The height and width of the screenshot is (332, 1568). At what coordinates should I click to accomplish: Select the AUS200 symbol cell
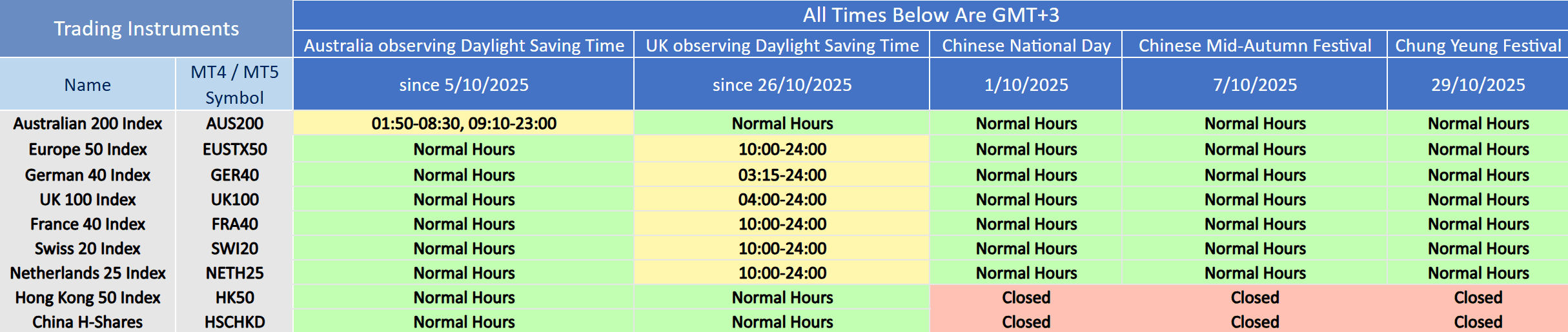click(234, 123)
